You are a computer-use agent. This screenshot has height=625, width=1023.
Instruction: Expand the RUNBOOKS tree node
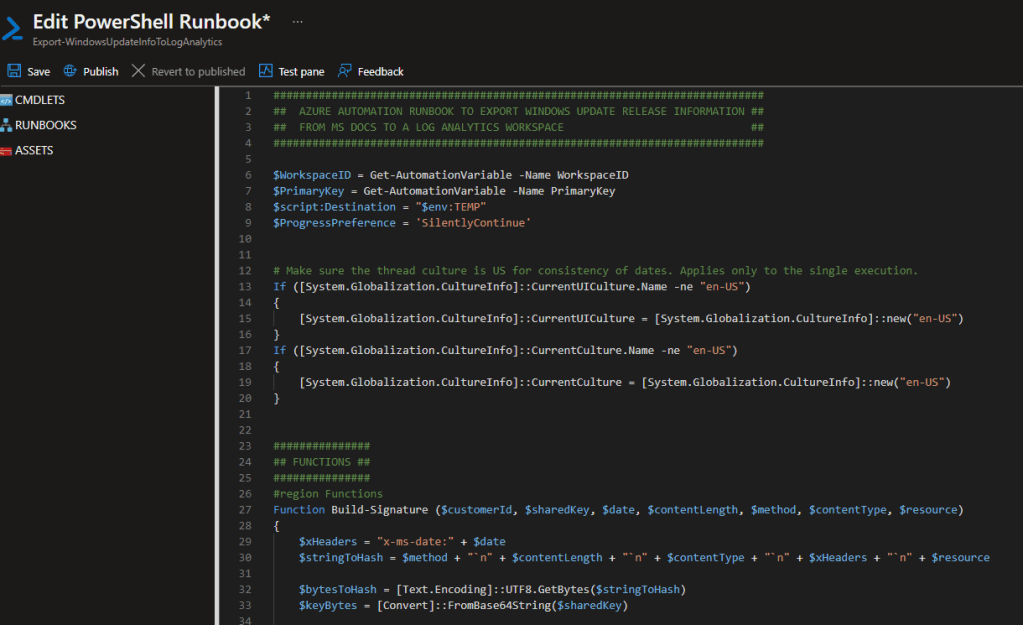pyautogui.click(x=44, y=125)
